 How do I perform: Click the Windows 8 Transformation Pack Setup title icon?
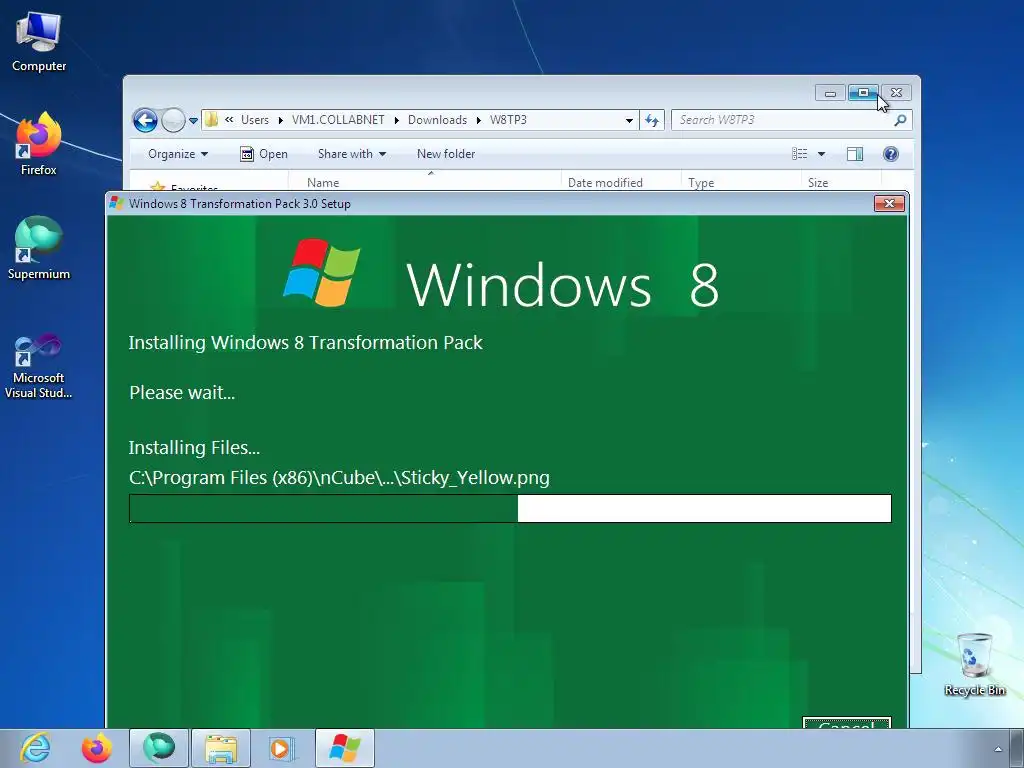(117, 203)
